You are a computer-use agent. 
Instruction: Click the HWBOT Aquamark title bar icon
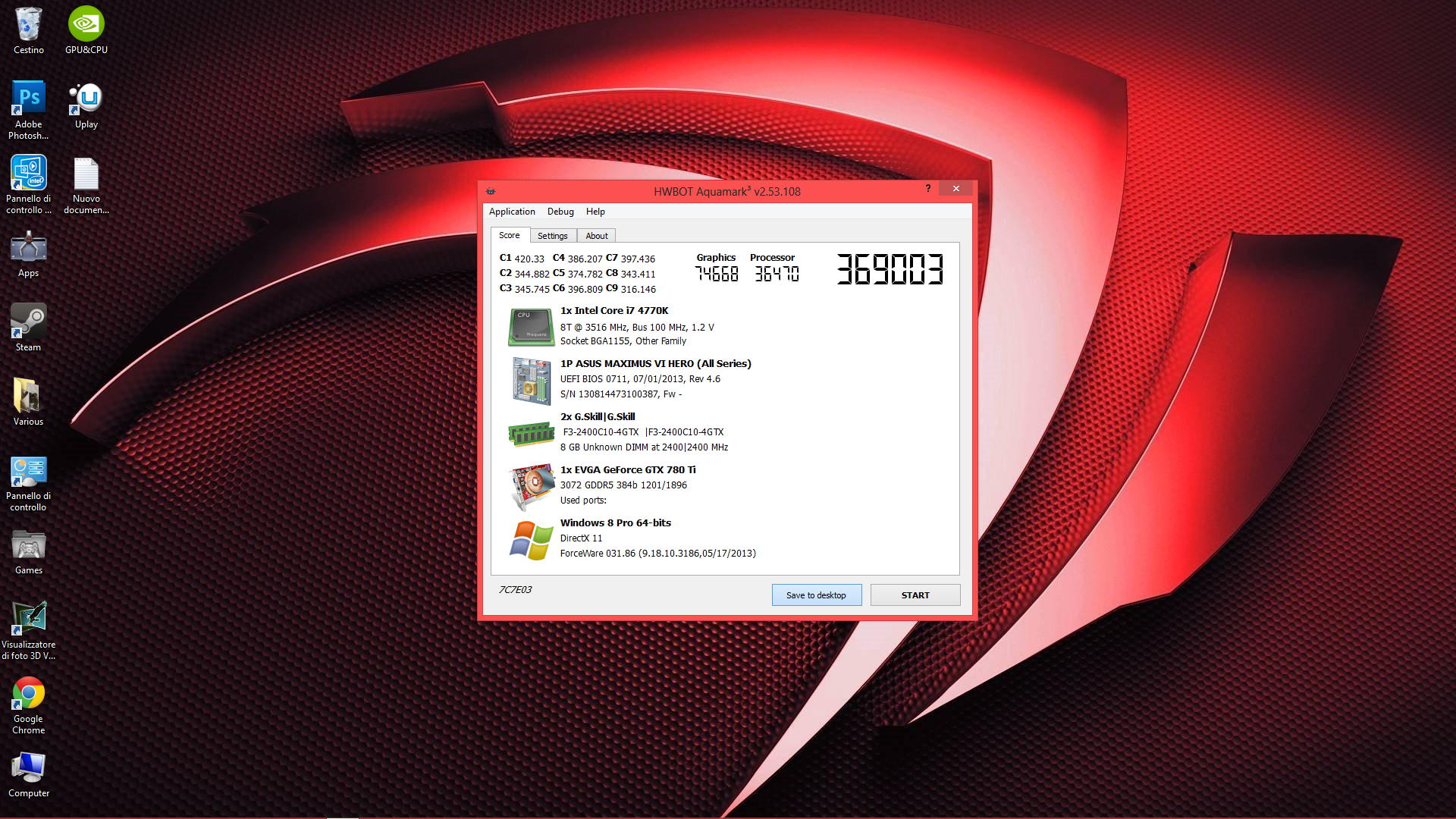[491, 191]
